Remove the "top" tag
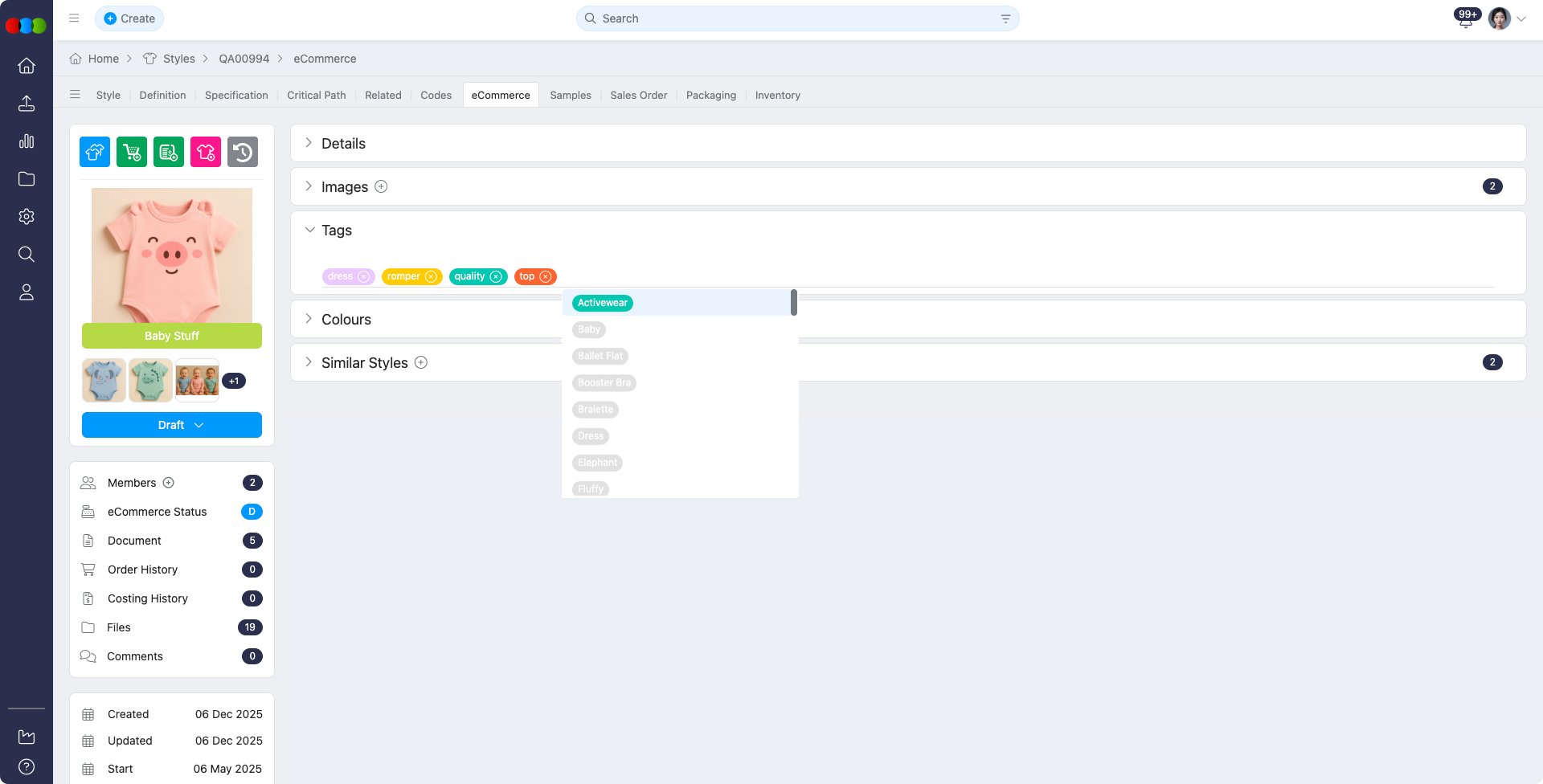 (544, 276)
